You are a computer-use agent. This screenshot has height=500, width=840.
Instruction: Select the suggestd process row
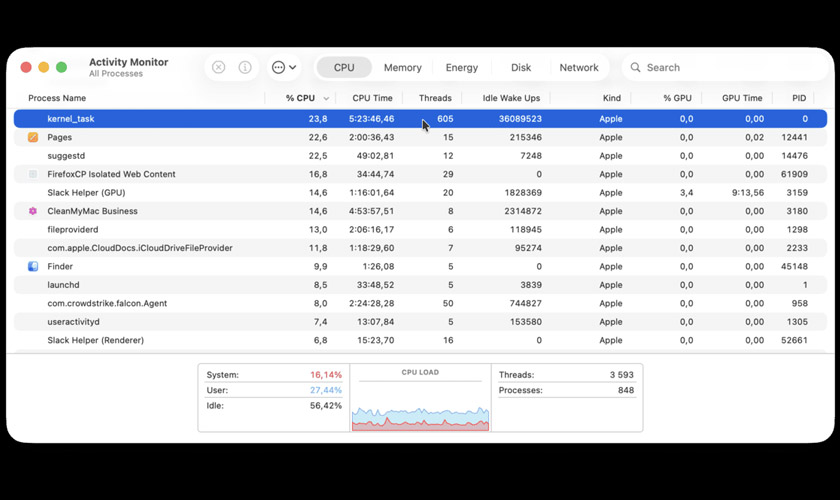click(x=420, y=156)
